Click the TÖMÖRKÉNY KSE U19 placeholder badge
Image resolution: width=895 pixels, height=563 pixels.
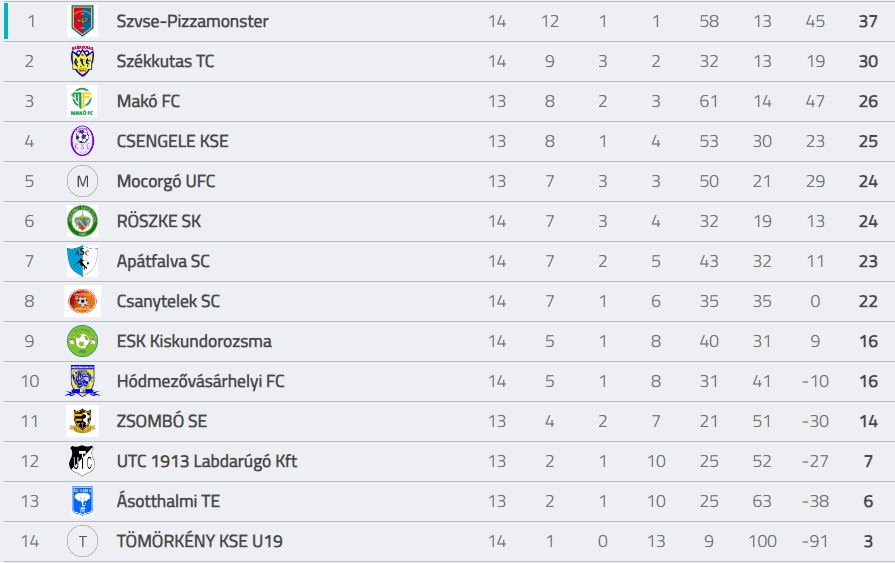coord(82,541)
